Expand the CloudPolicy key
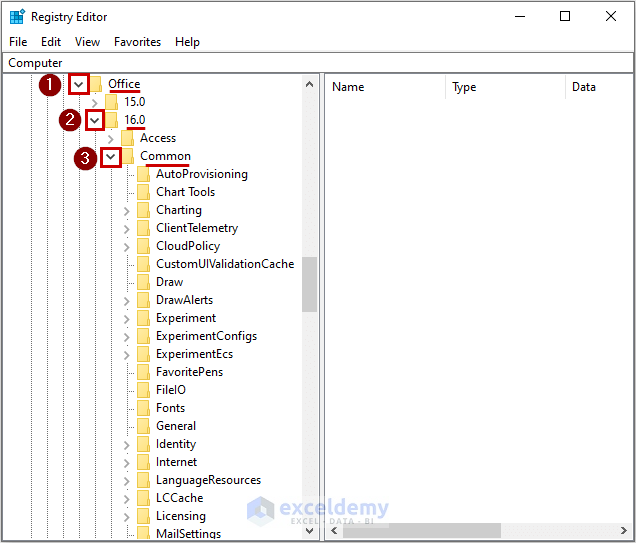Screen dimensions: 636x543 127,247
